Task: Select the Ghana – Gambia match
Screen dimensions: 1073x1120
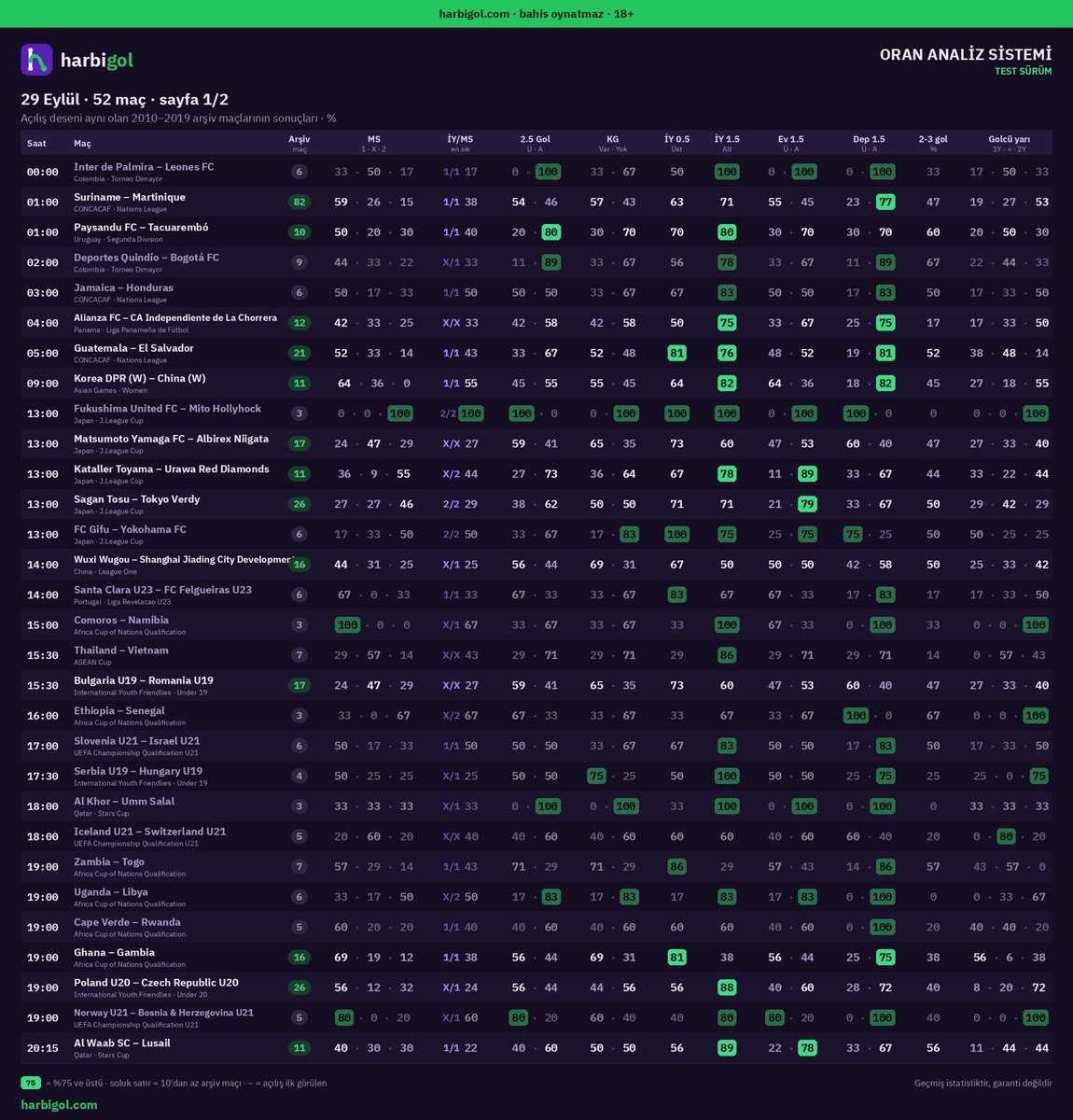Action: (x=114, y=953)
